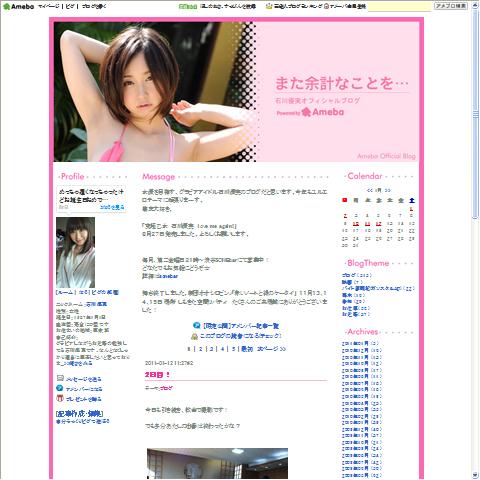
Task: Click the send message envelope icon
Action: [x=60, y=378]
